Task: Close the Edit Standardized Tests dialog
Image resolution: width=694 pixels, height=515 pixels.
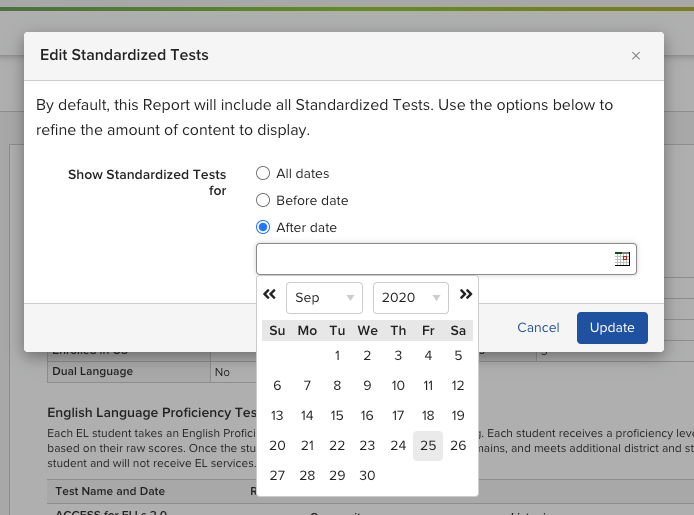Action: [x=636, y=56]
